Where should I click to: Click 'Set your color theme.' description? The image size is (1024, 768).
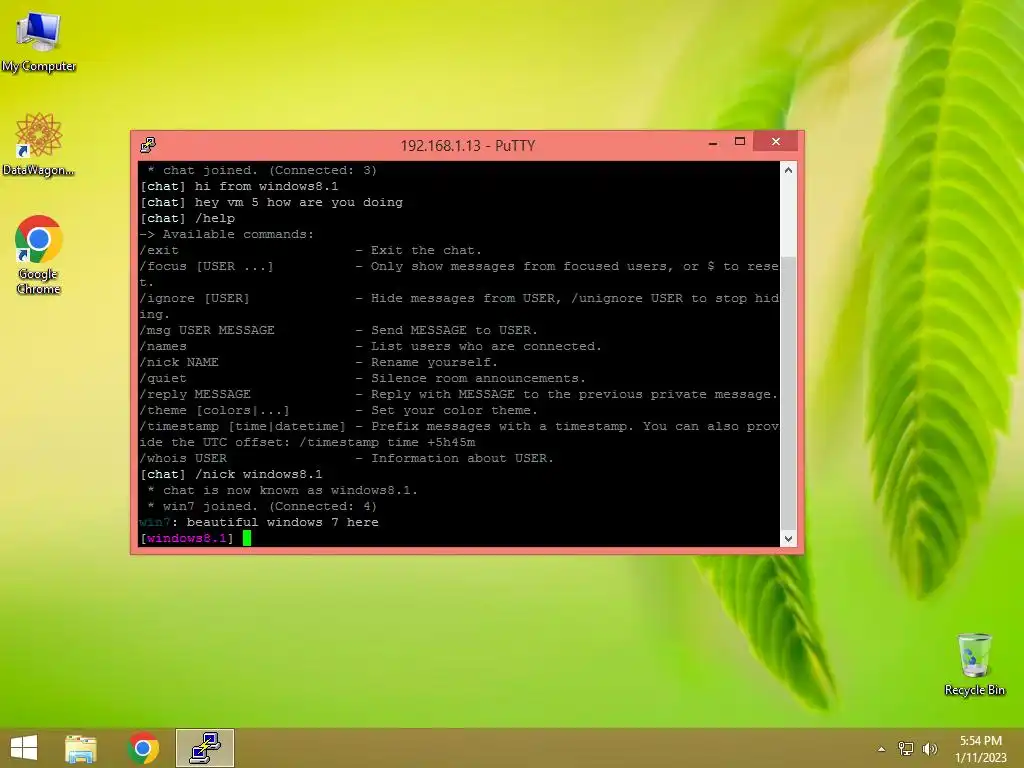tap(454, 410)
